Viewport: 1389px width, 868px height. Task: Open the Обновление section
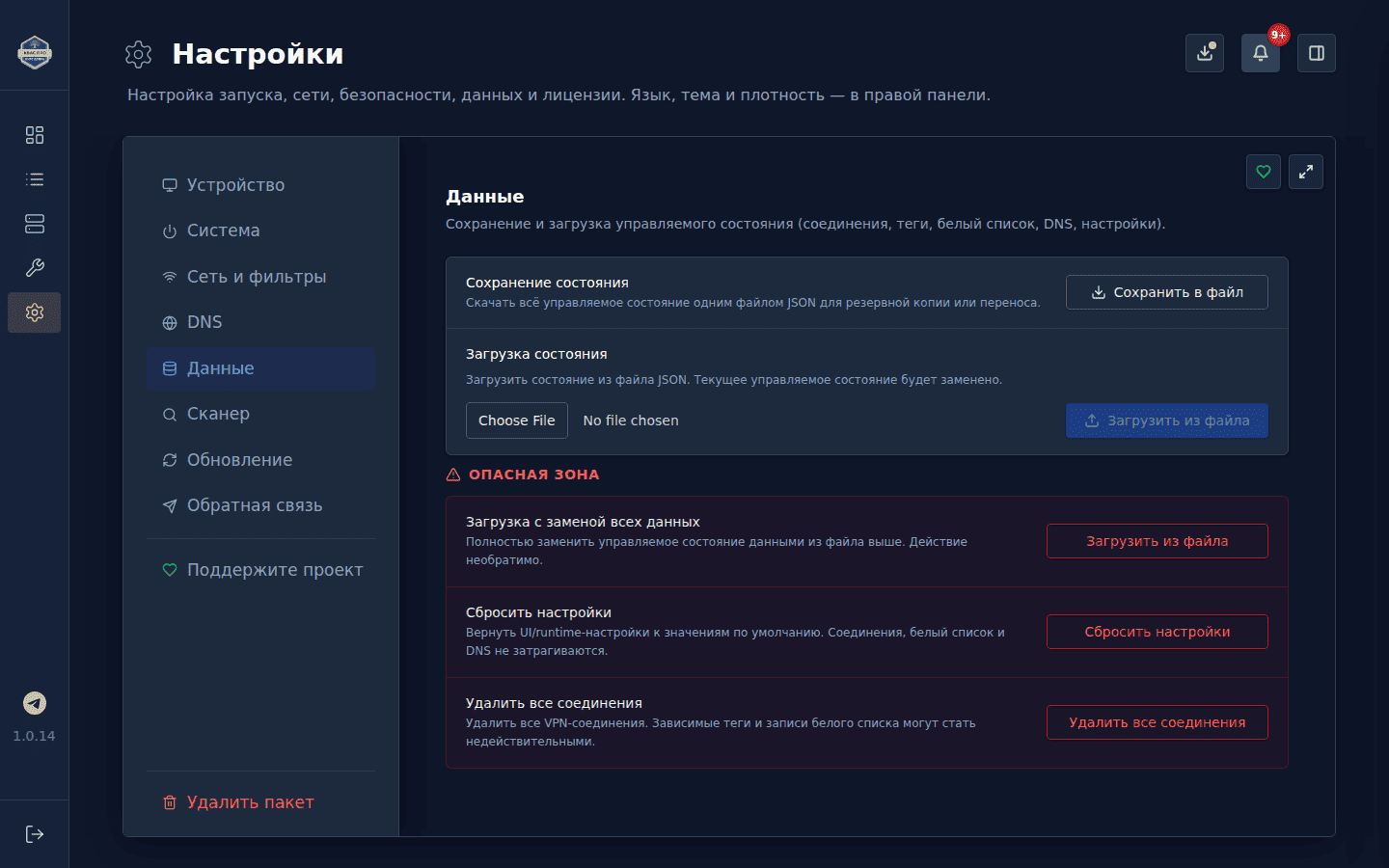260,460
